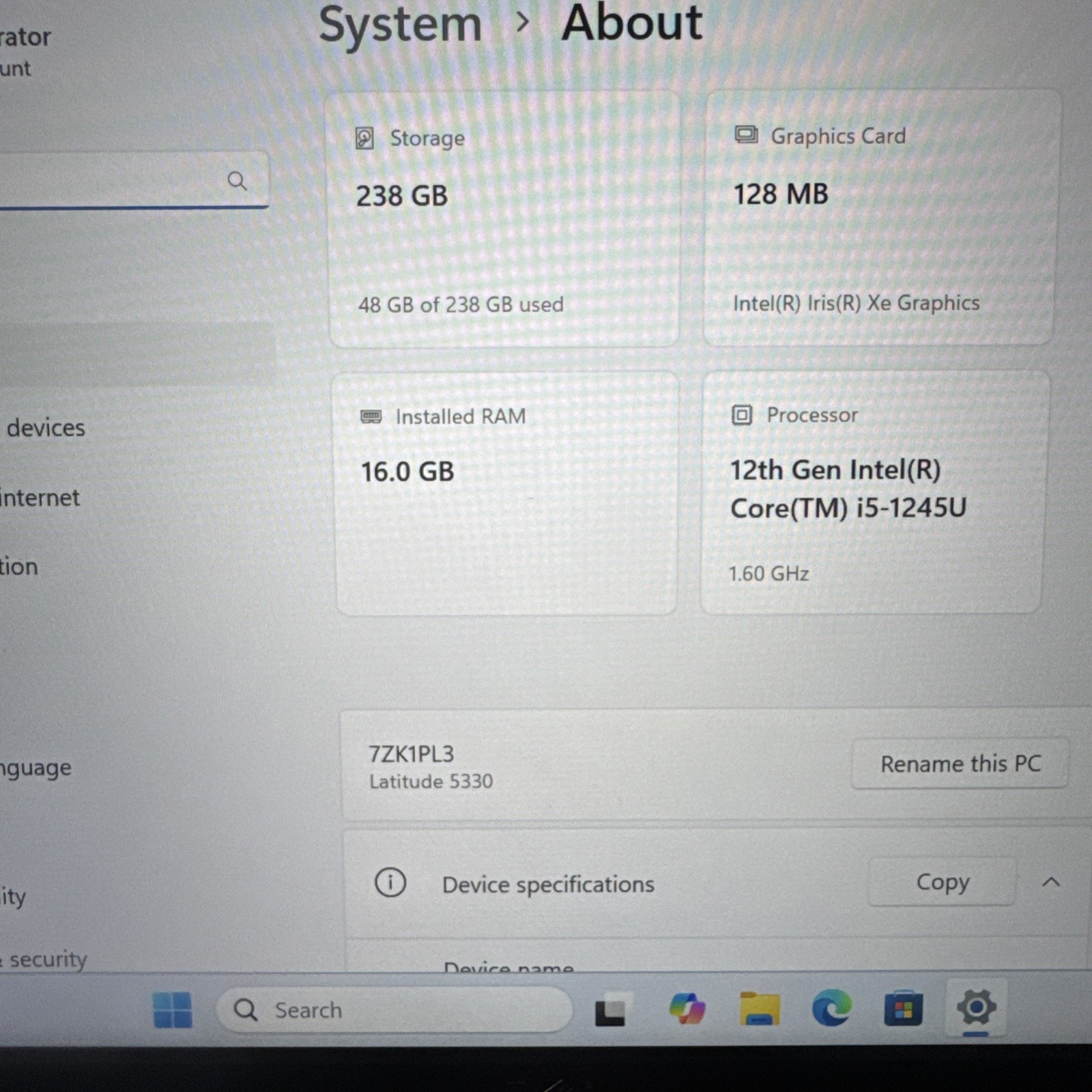Image resolution: width=1092 pixels, height=1092 pixels.
Task: Click Rename this PC button
Action: pos(960,764)
